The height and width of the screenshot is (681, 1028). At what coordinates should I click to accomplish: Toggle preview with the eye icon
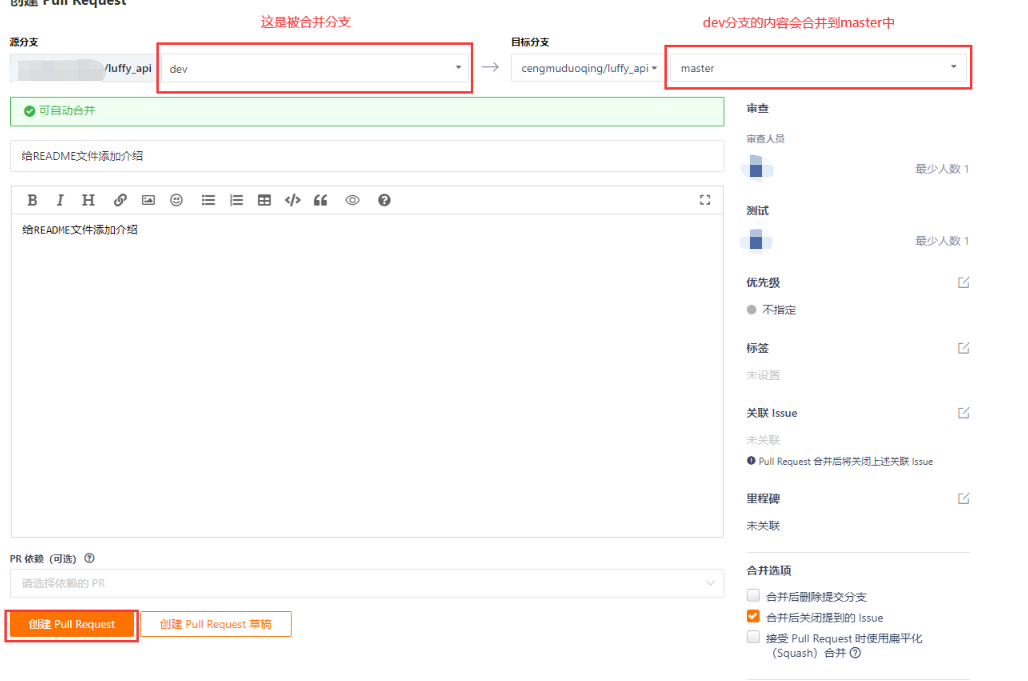coord(352,200)
